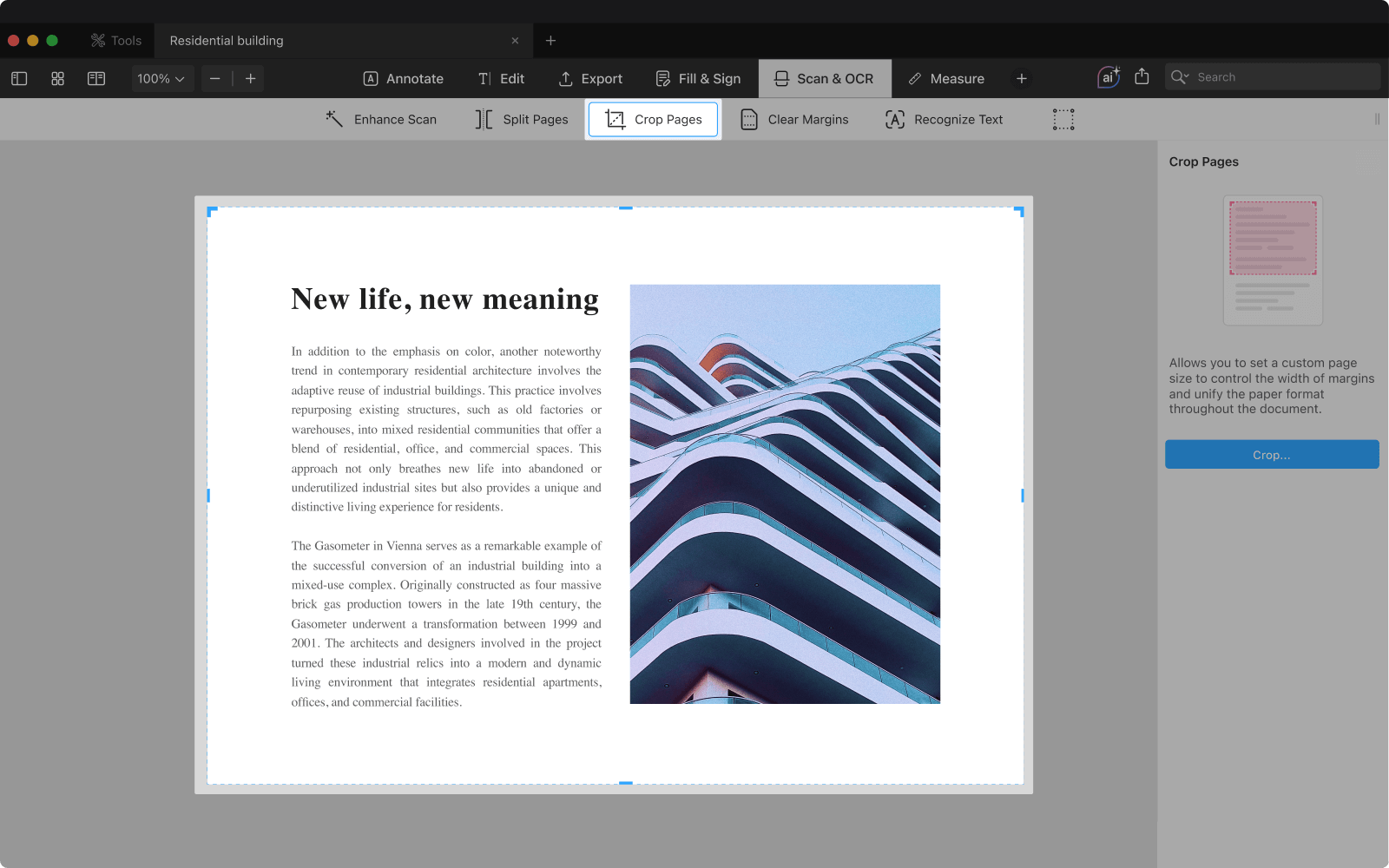Zoom out with the minus button
Image resolution: width=1389 pixels, height=868 pixels.
[x=215, y=79]
